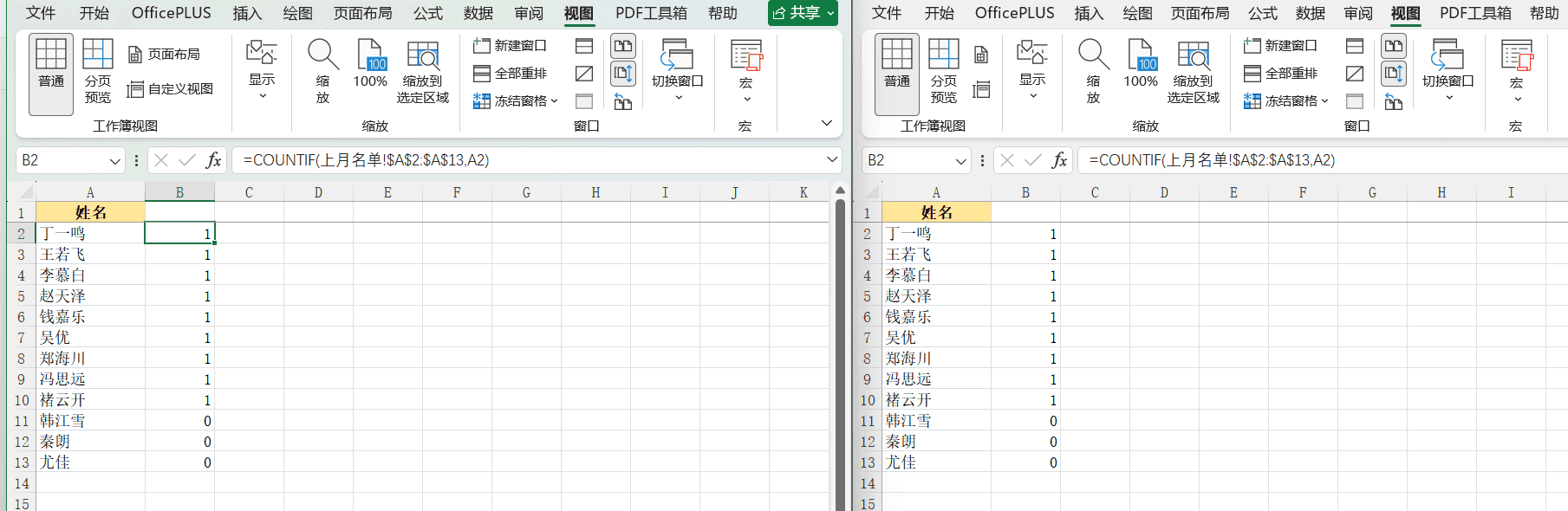Image resolution: width=1568 pixels, height=511 pixels.
Task: Open the 宏 macros dropdown in left window
Action: [745, 71]
